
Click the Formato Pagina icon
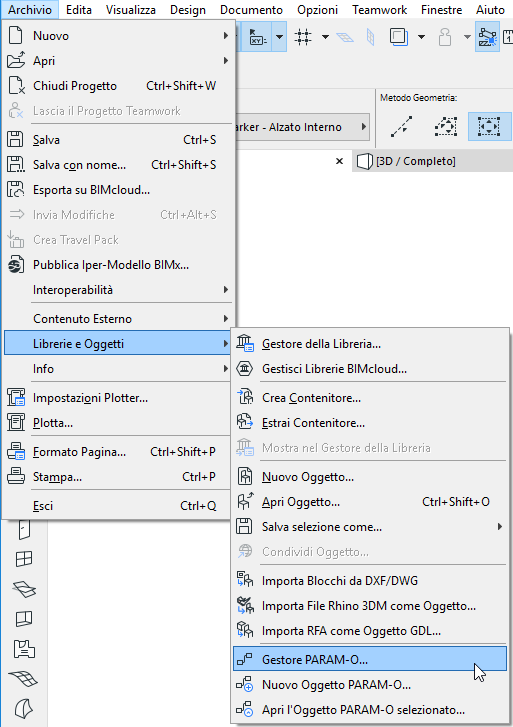16,452
